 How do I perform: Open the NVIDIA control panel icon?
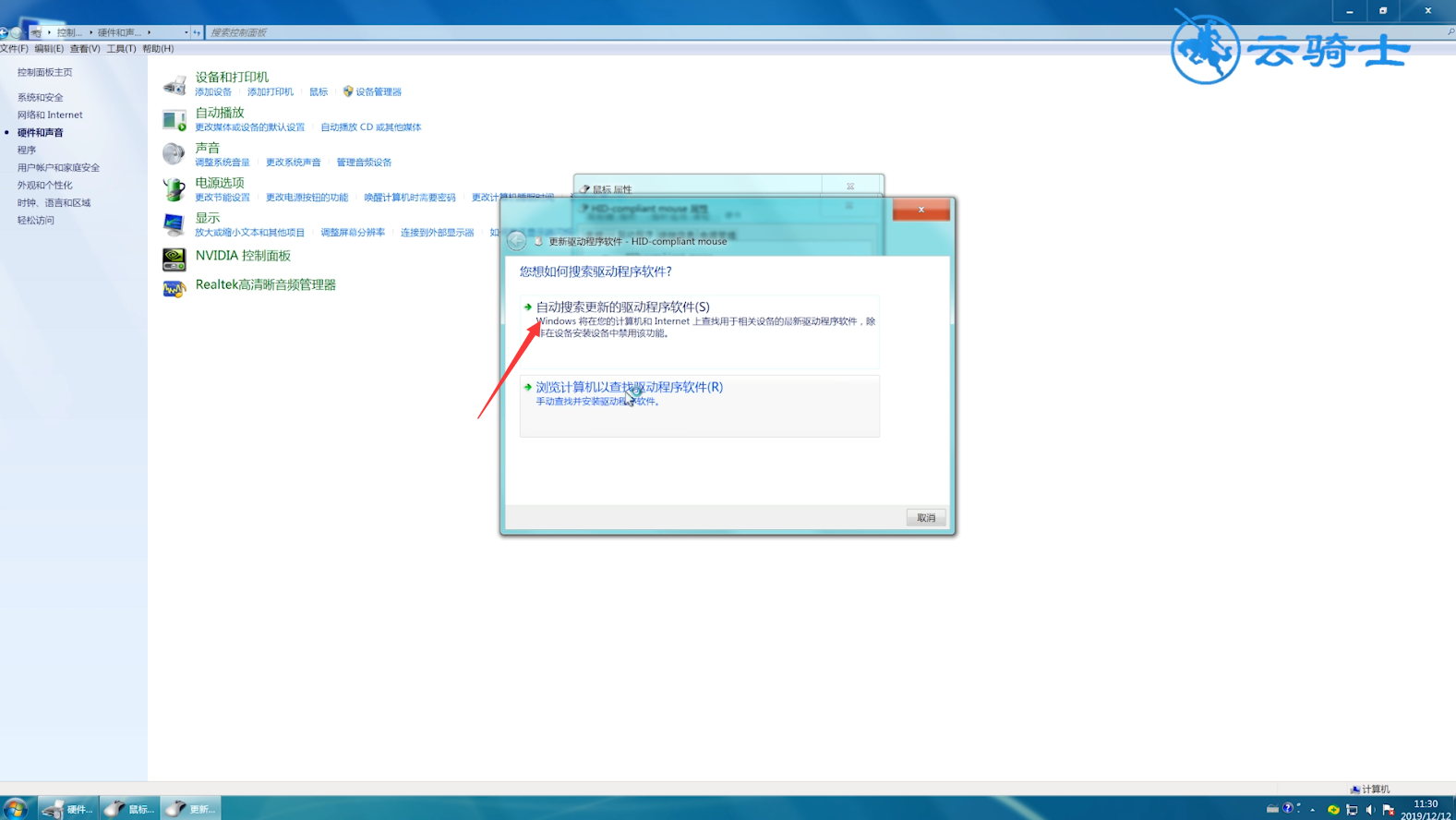point(174,259)
